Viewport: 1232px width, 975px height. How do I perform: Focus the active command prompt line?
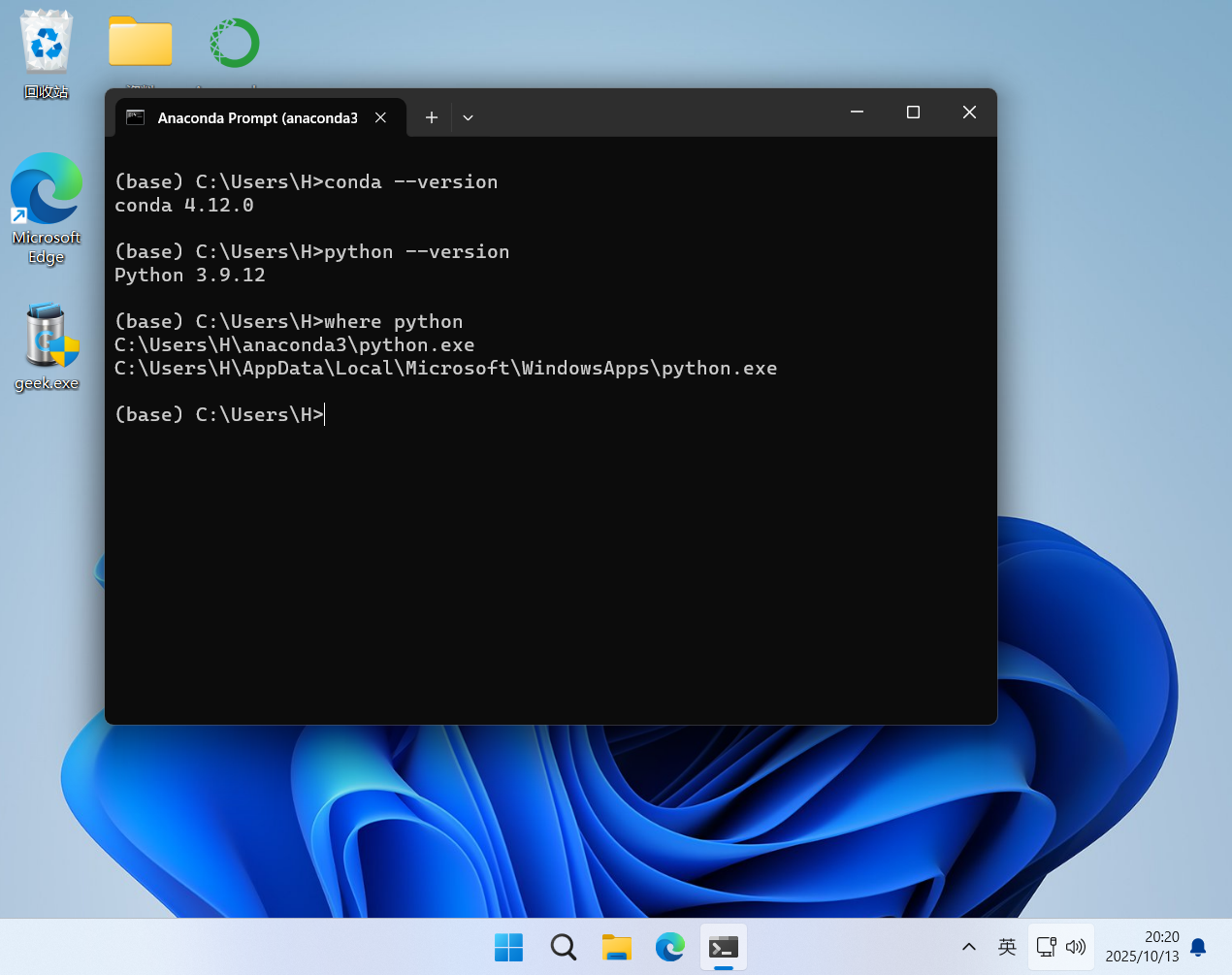click(220, 414)
